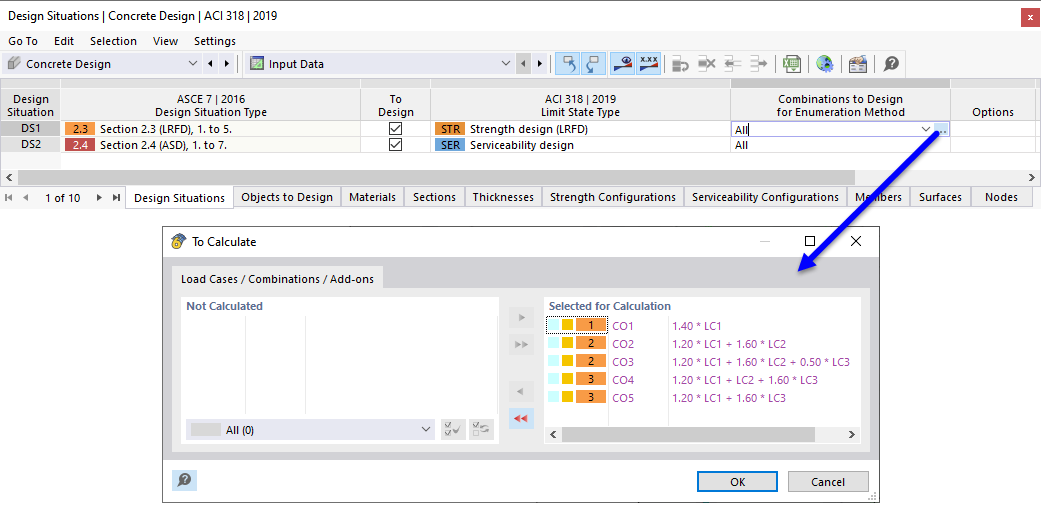
Task: Go to previous tab with the navigator
Action: 26,197
